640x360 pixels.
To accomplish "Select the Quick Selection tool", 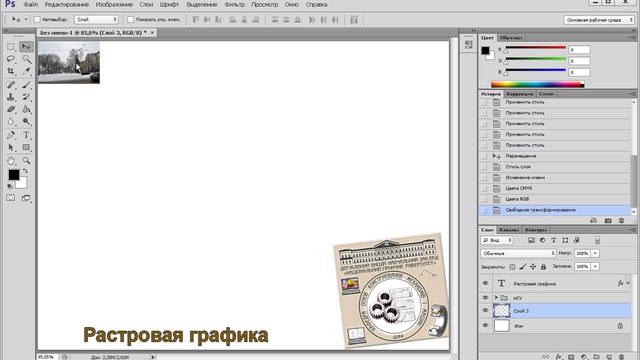I will [x=26, y=59].
